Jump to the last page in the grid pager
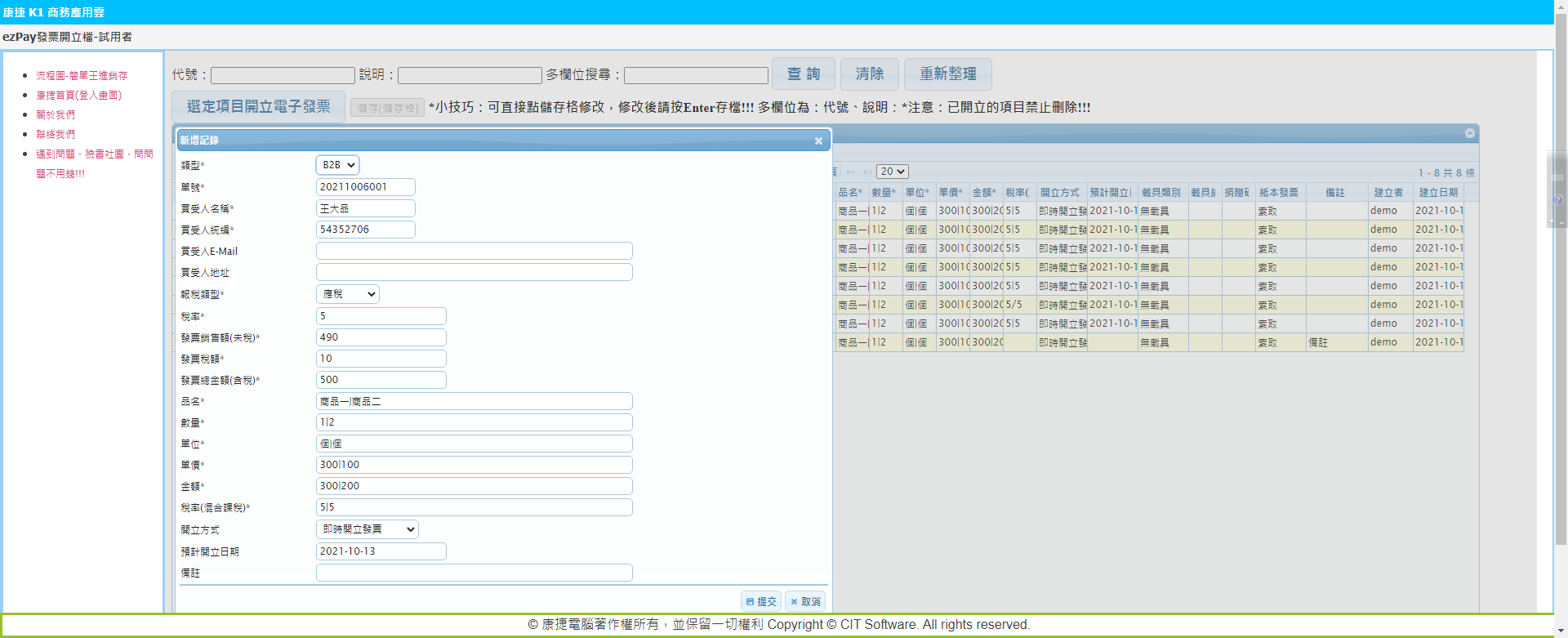 866,172
